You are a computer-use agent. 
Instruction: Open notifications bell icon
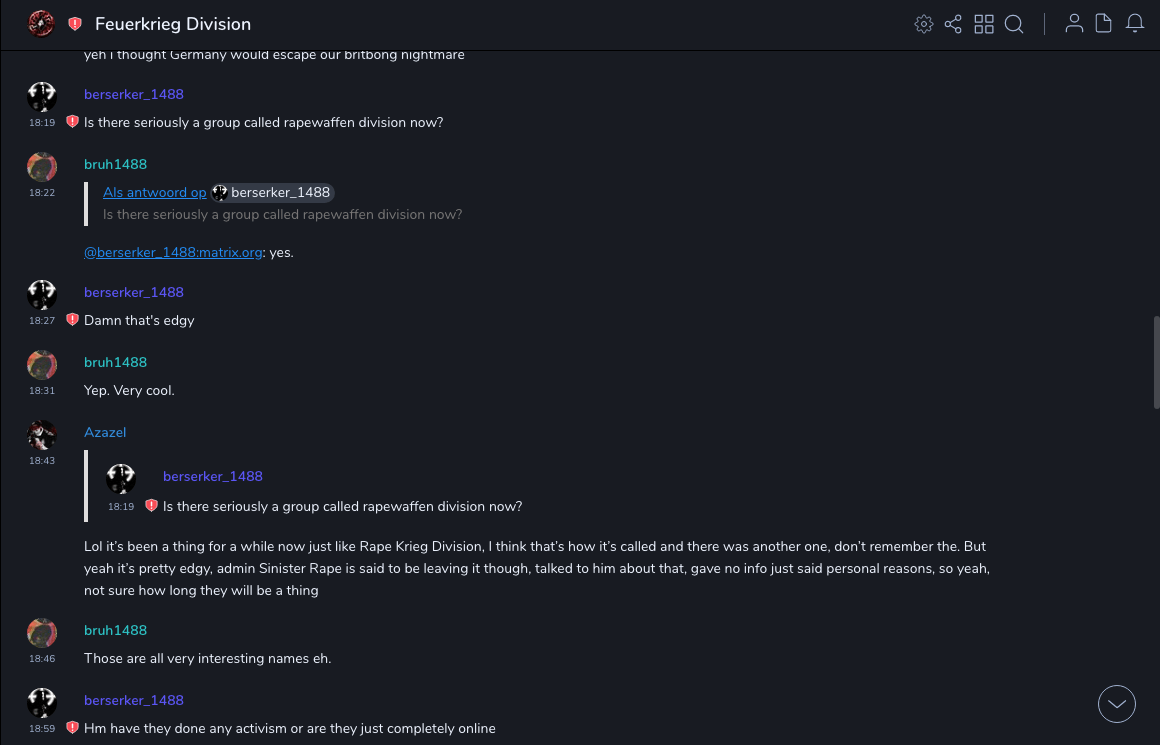click(x=1135, y=24)
